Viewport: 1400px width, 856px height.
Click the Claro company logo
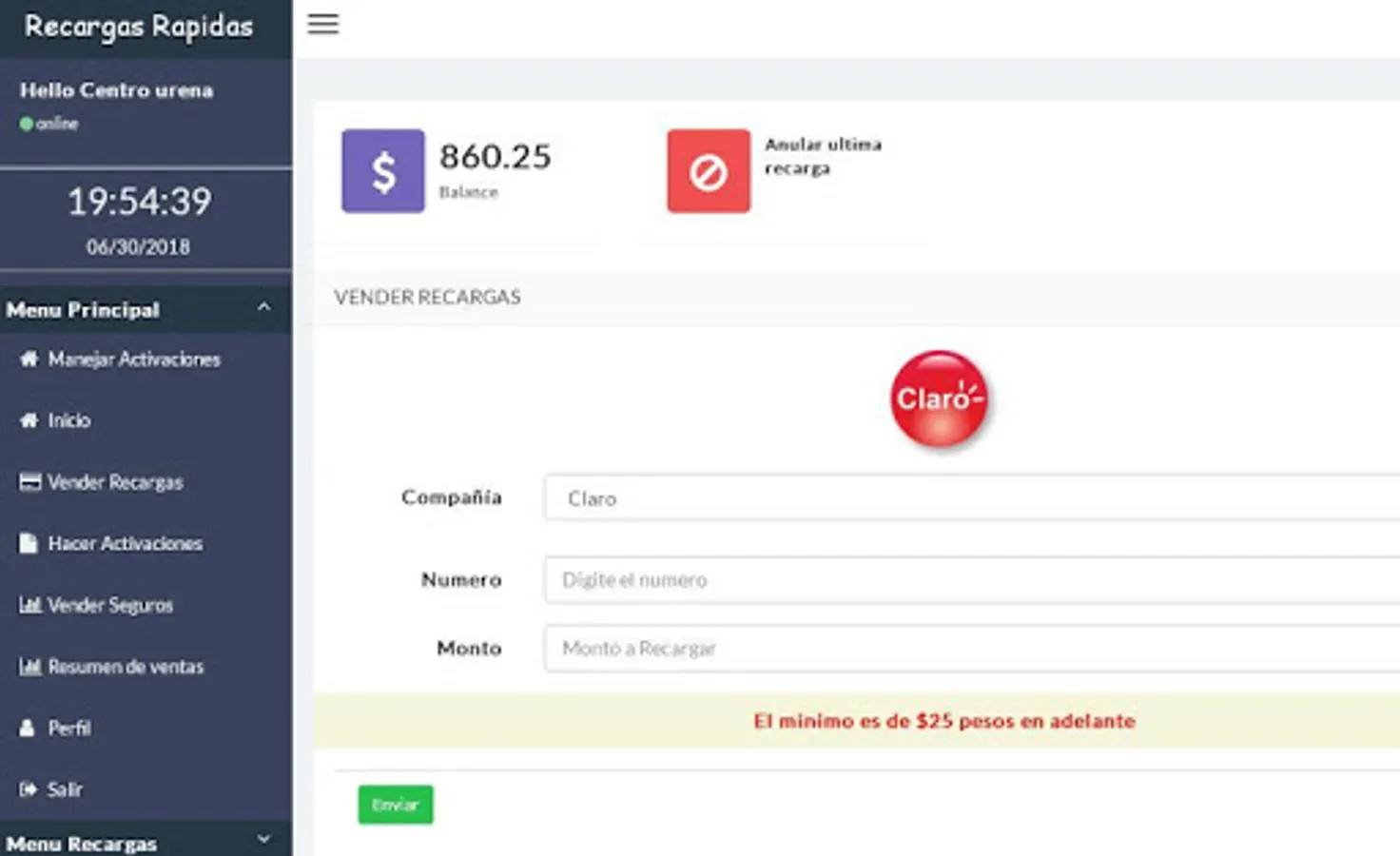[x=940, y=399]
